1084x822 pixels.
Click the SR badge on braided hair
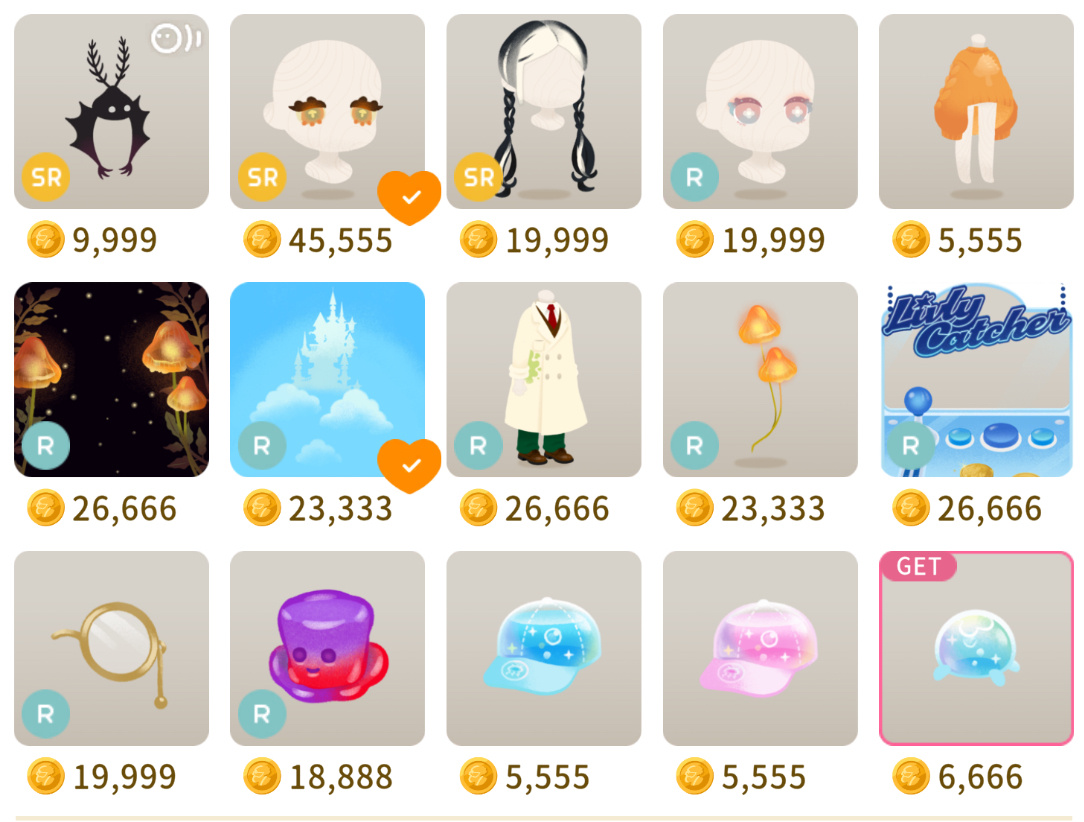(478, 177)
